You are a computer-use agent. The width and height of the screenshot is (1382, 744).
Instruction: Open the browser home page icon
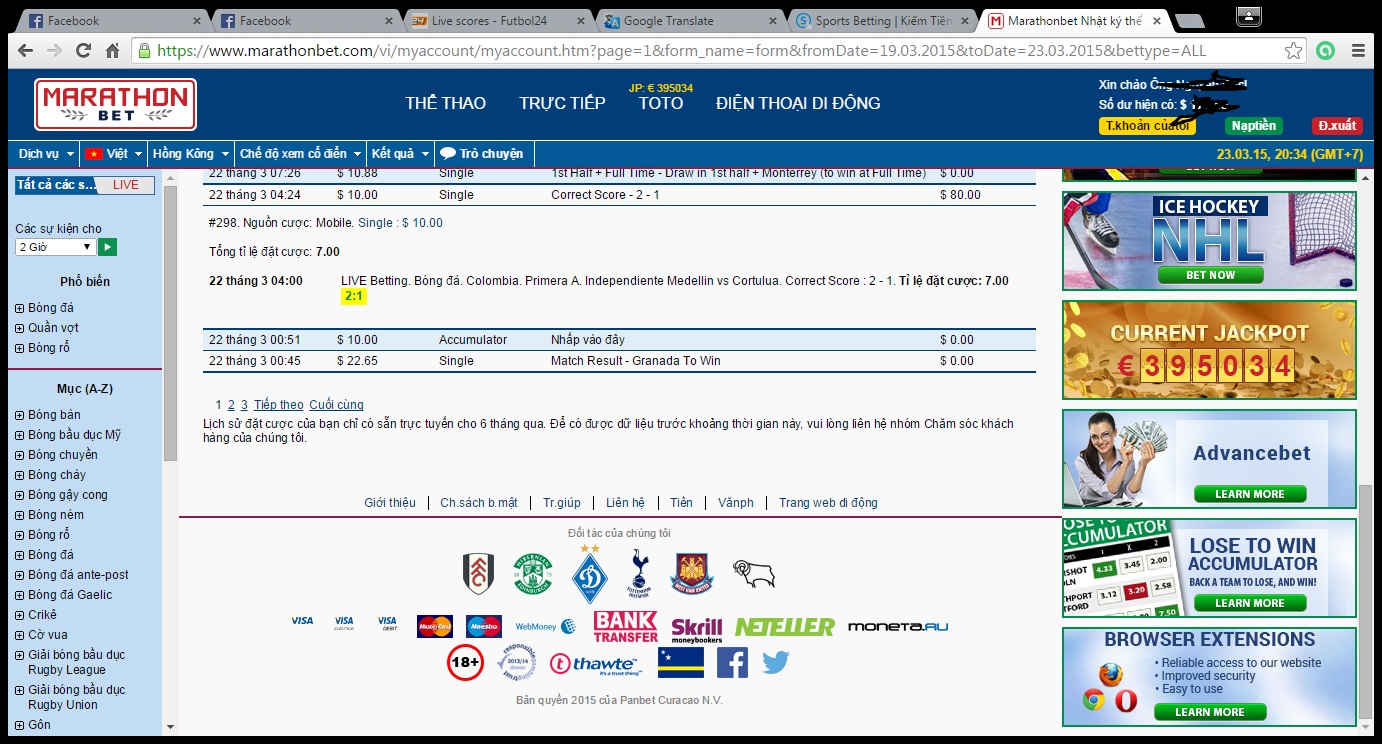pos(113,51)
